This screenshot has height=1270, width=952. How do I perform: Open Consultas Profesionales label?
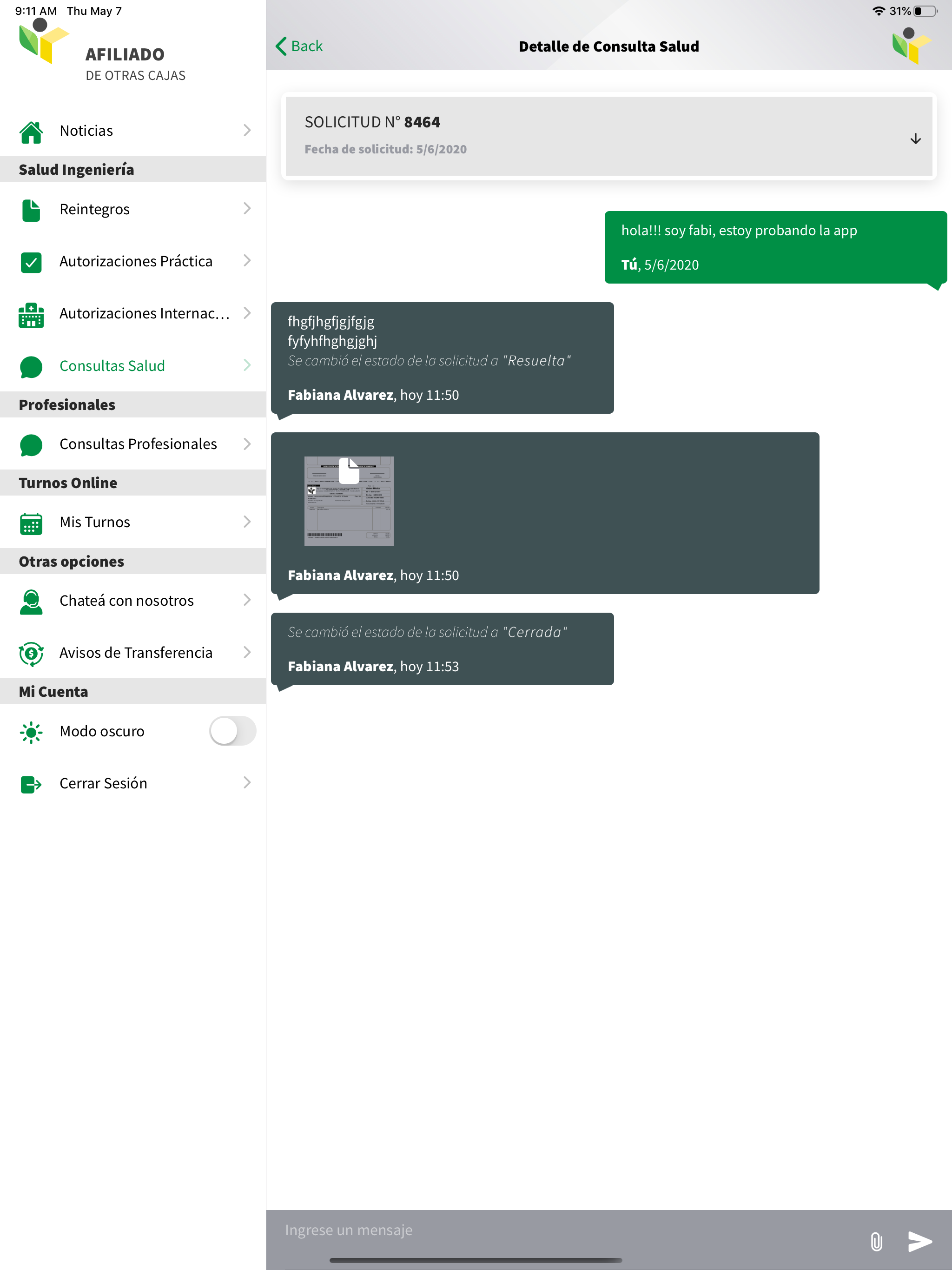click(139, 444)
